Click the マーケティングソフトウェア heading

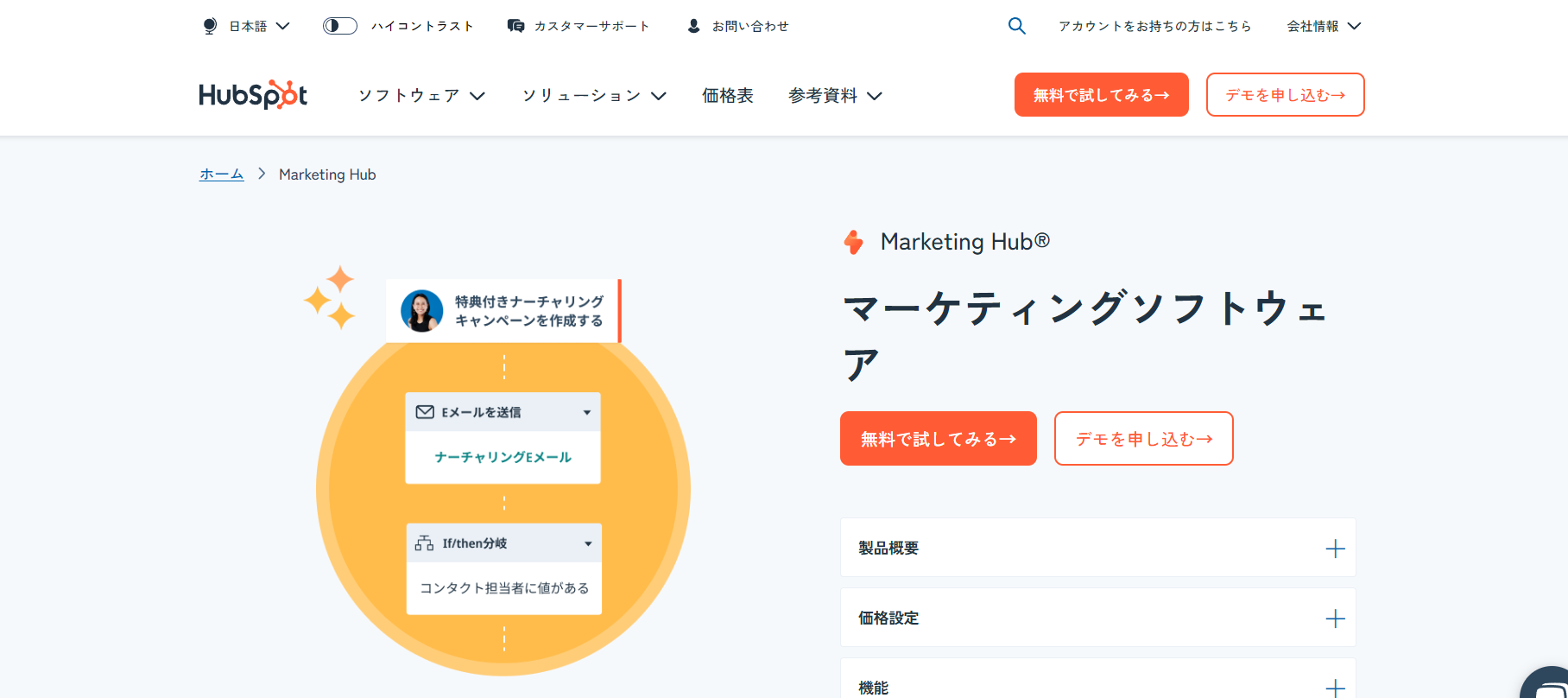(1085, 335)
